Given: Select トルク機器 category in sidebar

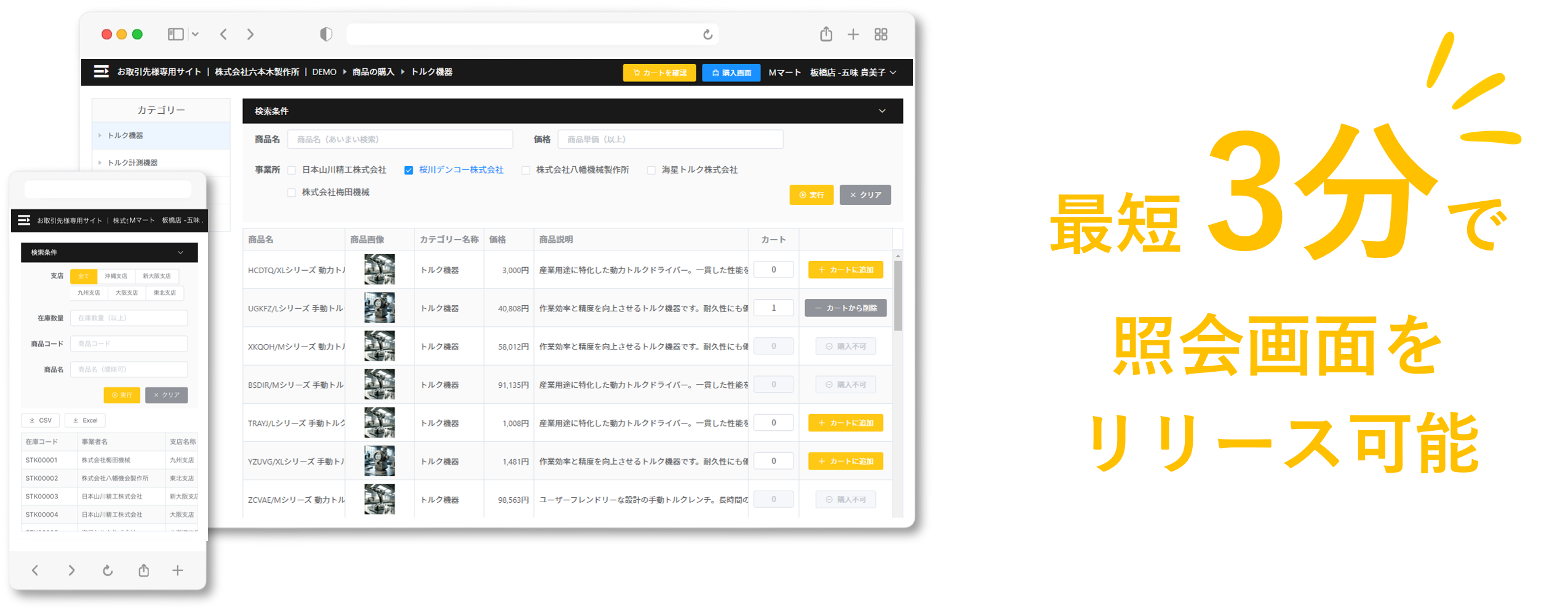Looking at the screenshot, I should coord(161,135).
